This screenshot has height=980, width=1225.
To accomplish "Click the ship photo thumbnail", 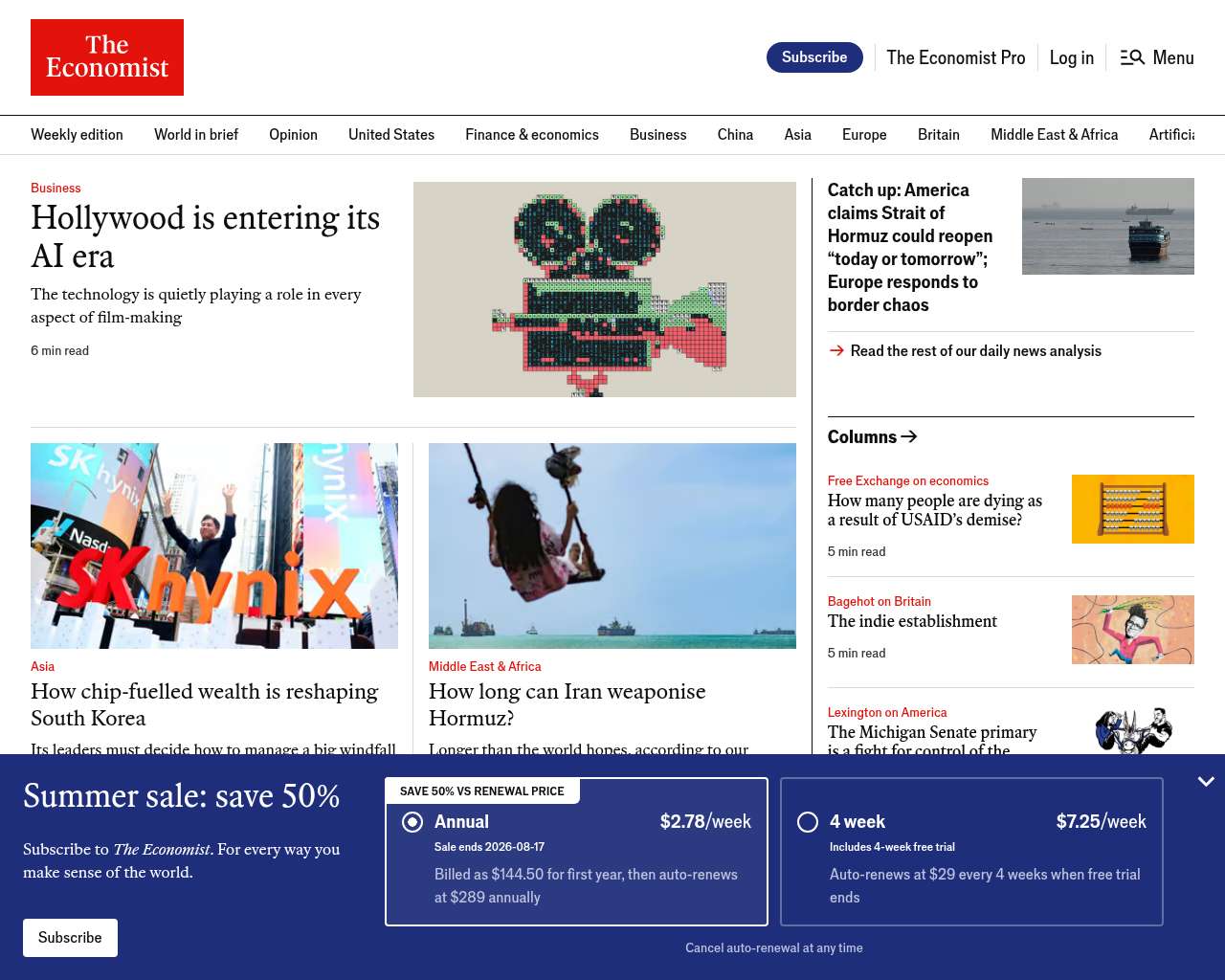I will coord(1108,226).
